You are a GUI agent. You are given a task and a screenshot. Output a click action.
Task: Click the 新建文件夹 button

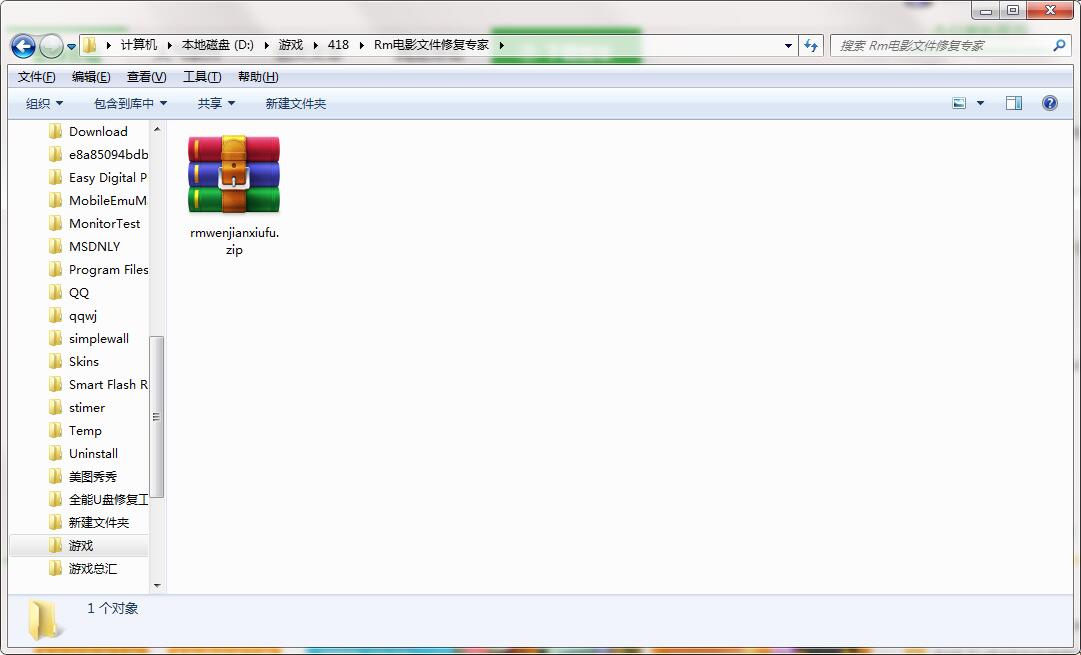pos(296,103)
